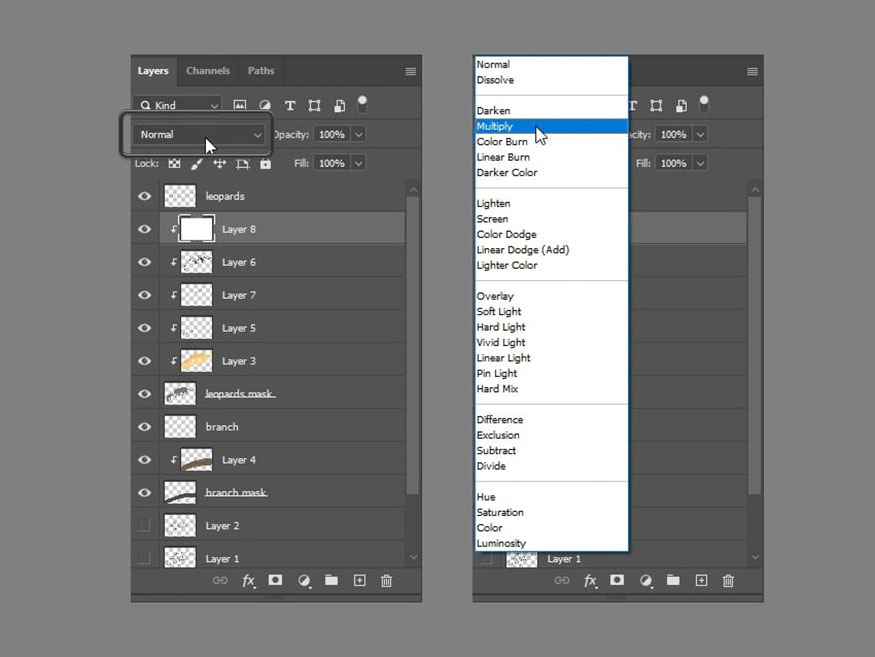Click smart object filter icon in left panel

click(339, 105)
